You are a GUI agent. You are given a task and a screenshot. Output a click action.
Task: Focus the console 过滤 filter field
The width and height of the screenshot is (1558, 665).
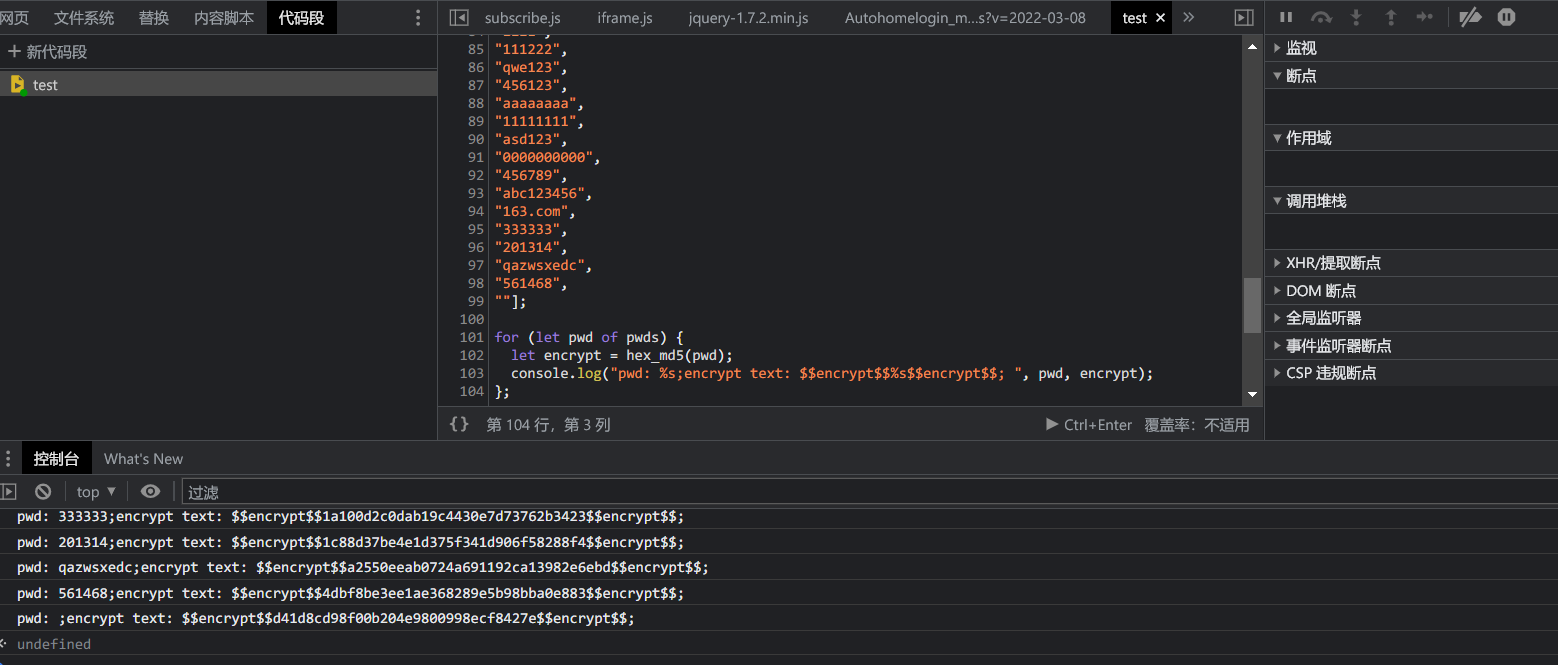coord(868,491)
